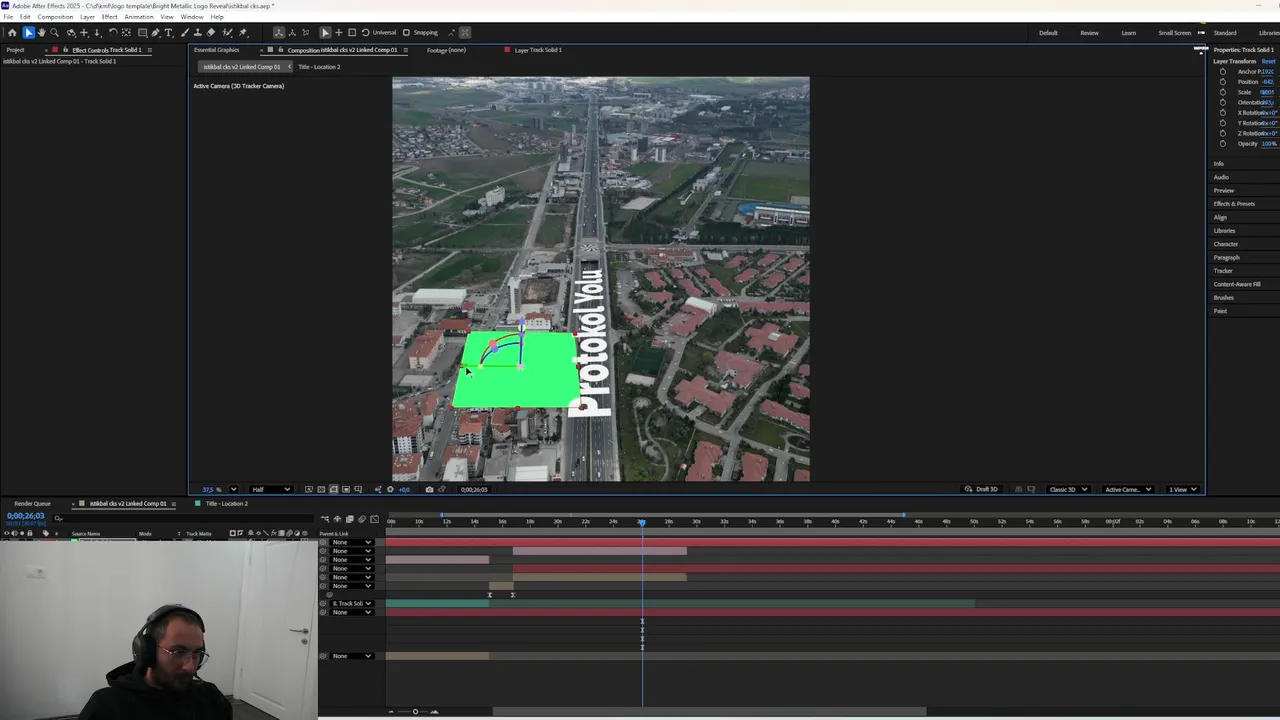This screenshot has width=1280, height=720.
Task: Click the timeline current timecode field
Action: [25, 516]
